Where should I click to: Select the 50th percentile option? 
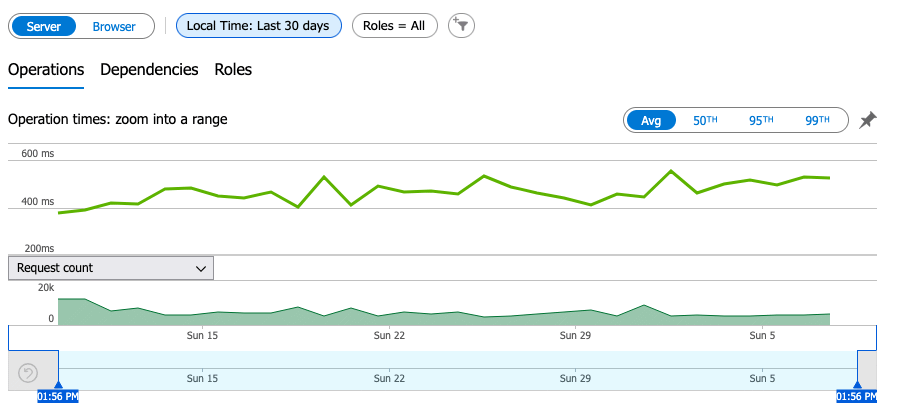point(705,120)
